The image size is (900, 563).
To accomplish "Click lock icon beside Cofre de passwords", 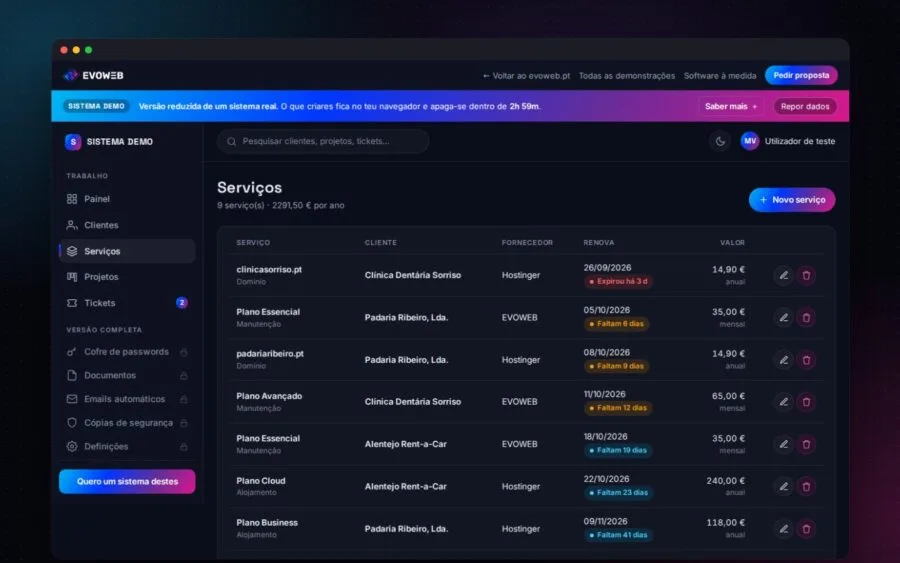I will click(x=184, y=352).
